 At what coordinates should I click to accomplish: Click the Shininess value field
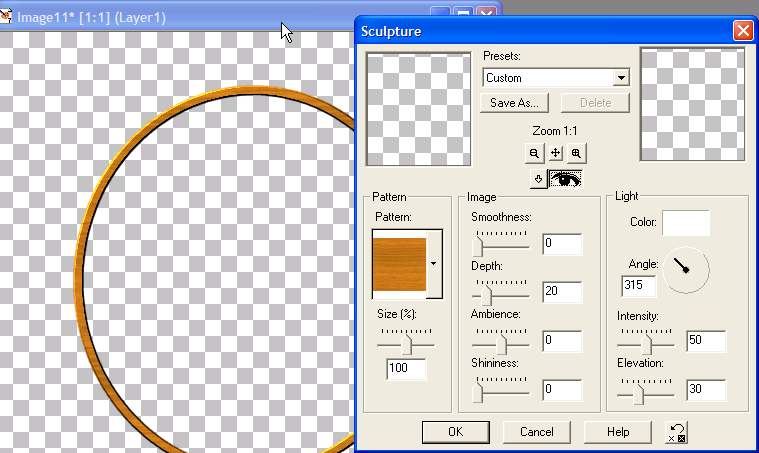(x=562, y=389)
